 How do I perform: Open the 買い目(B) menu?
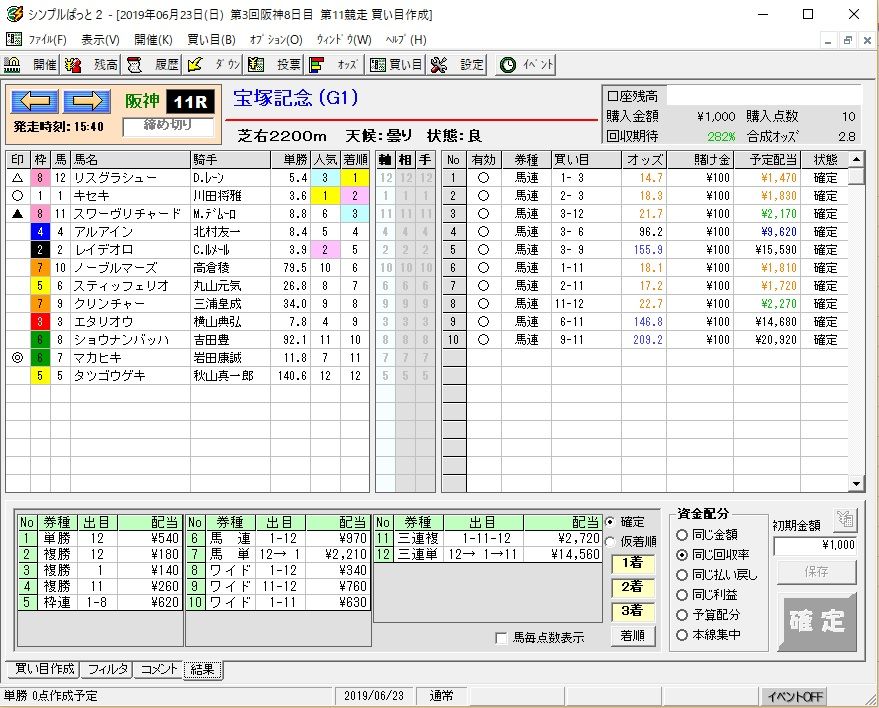211,40
